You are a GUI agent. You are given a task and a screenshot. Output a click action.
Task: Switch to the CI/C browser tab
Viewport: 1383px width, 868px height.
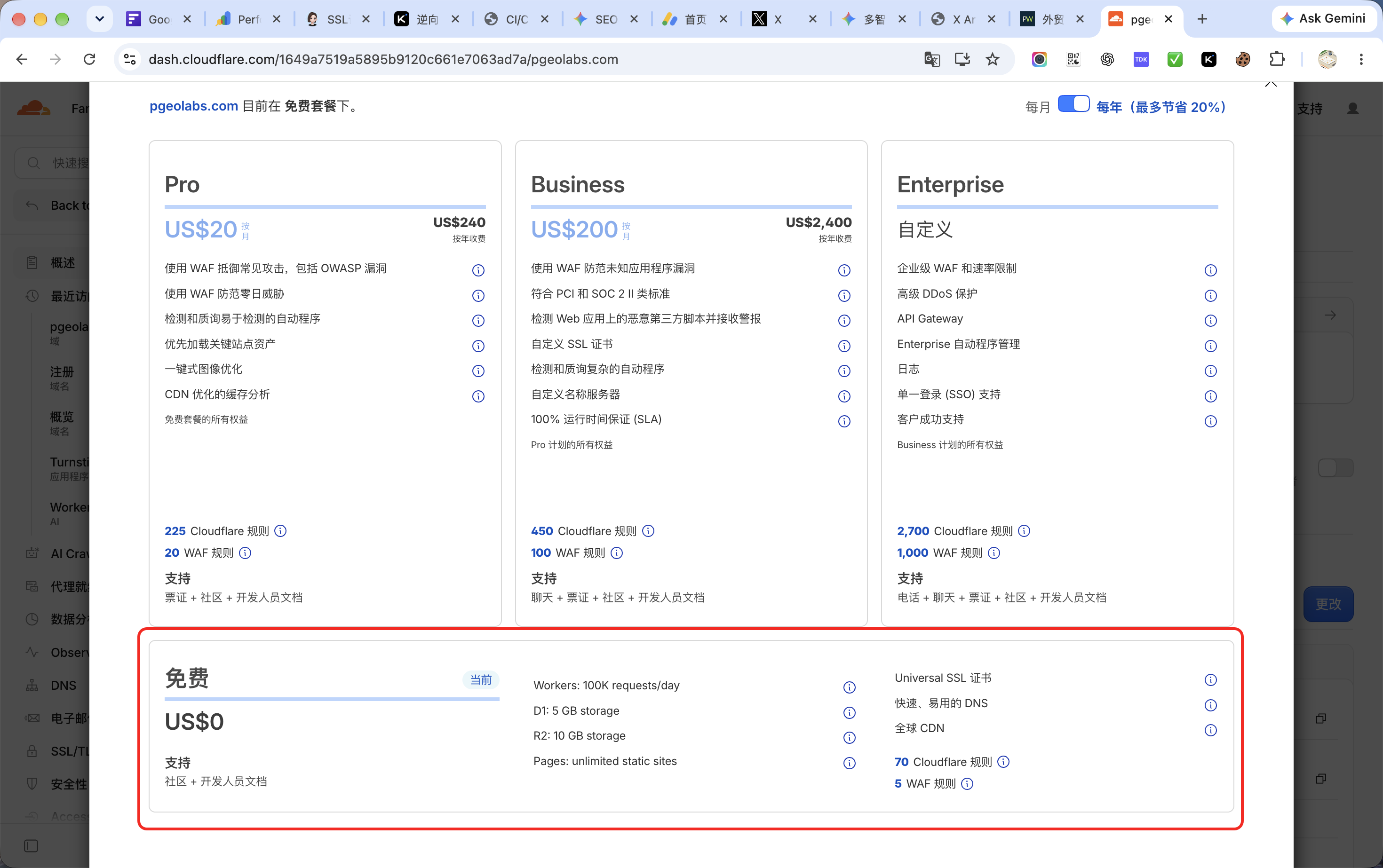pos(517,19)
